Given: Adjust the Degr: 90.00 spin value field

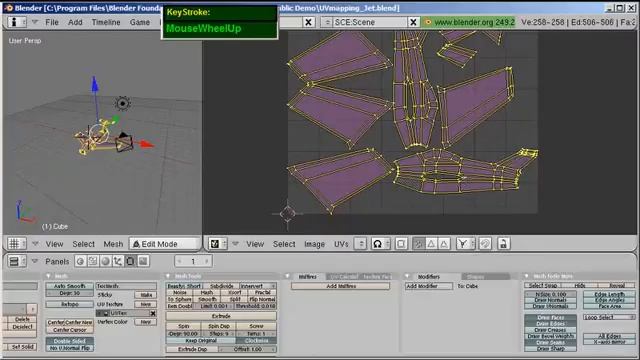Looking at the screenshot, I should pyautogui.click(x=184, y=333).
